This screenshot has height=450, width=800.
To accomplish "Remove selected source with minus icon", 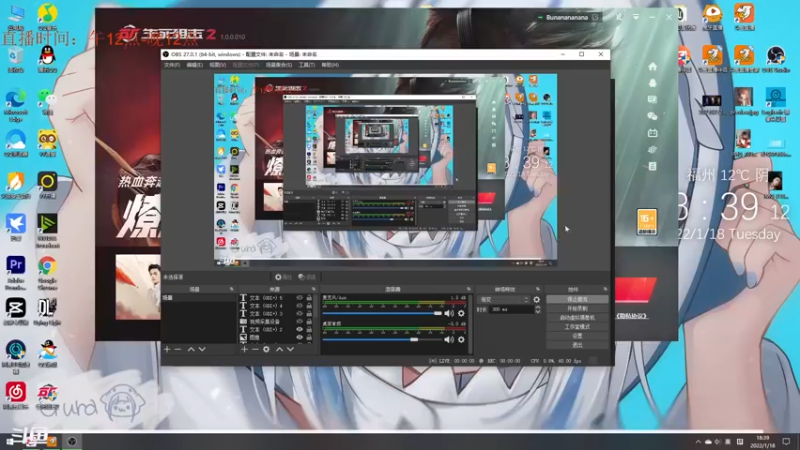I will click(x=255, y=349).
